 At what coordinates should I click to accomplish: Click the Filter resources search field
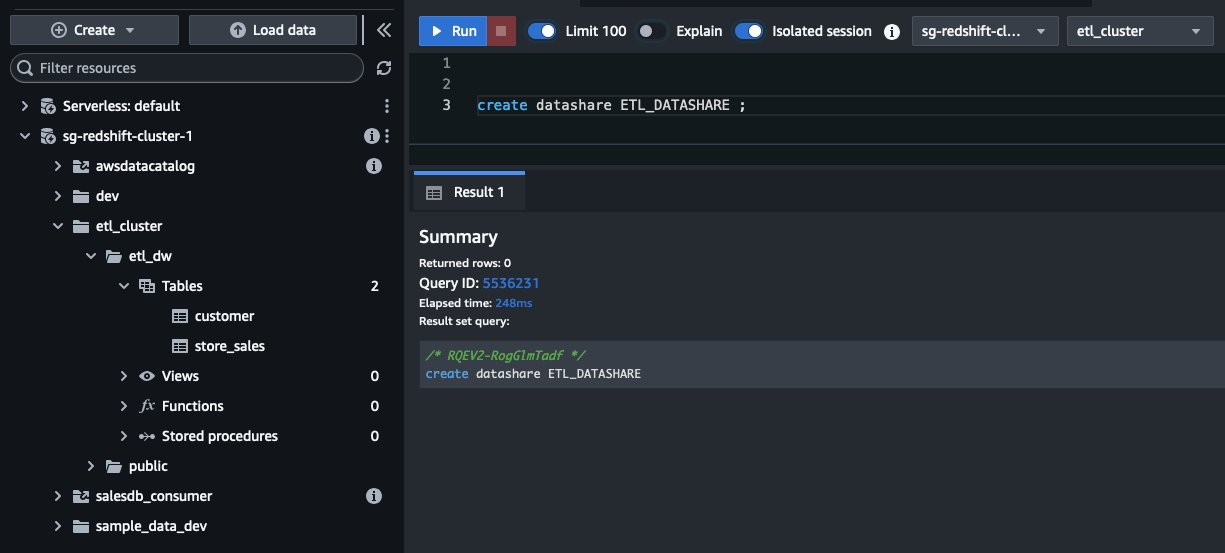pyautogui.click(x=187, y=68)
